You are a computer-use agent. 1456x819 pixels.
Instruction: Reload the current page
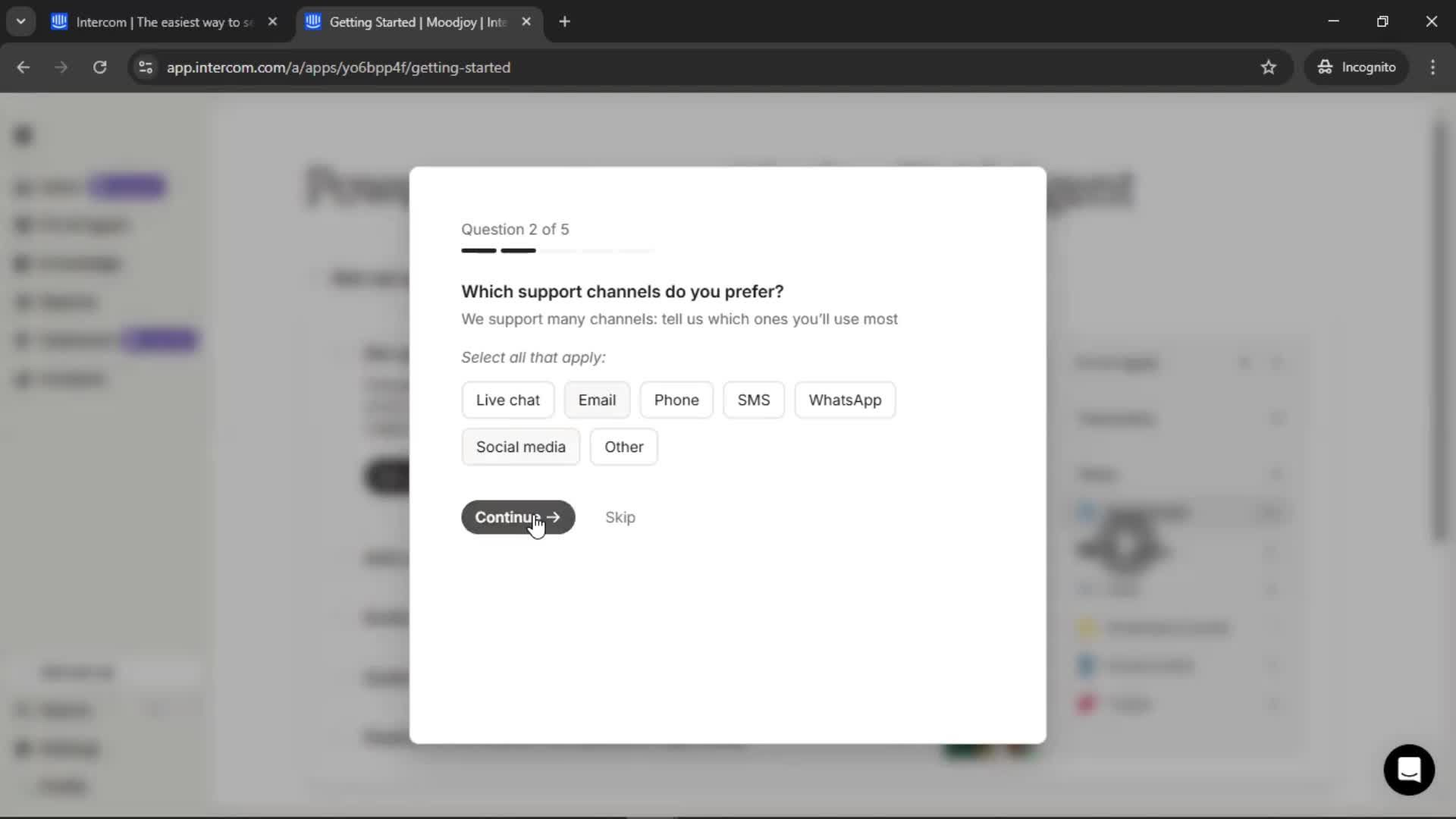click(x=99, y=67)
